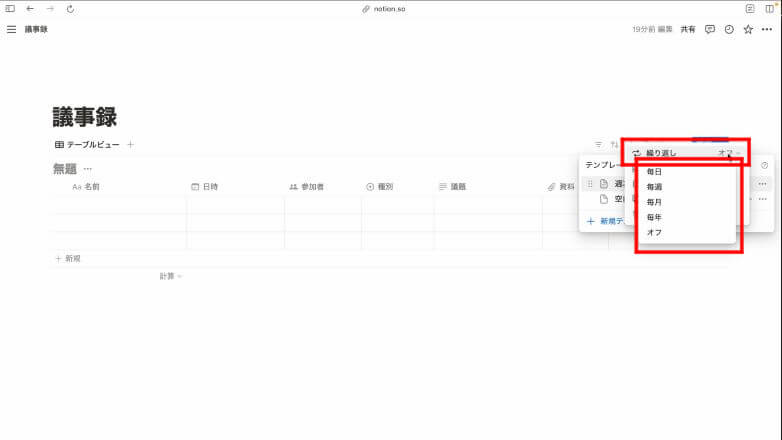Open browser split view icon
Image resolution: width=782 pixels, height=440 pixels.
(x=770, y=8)
